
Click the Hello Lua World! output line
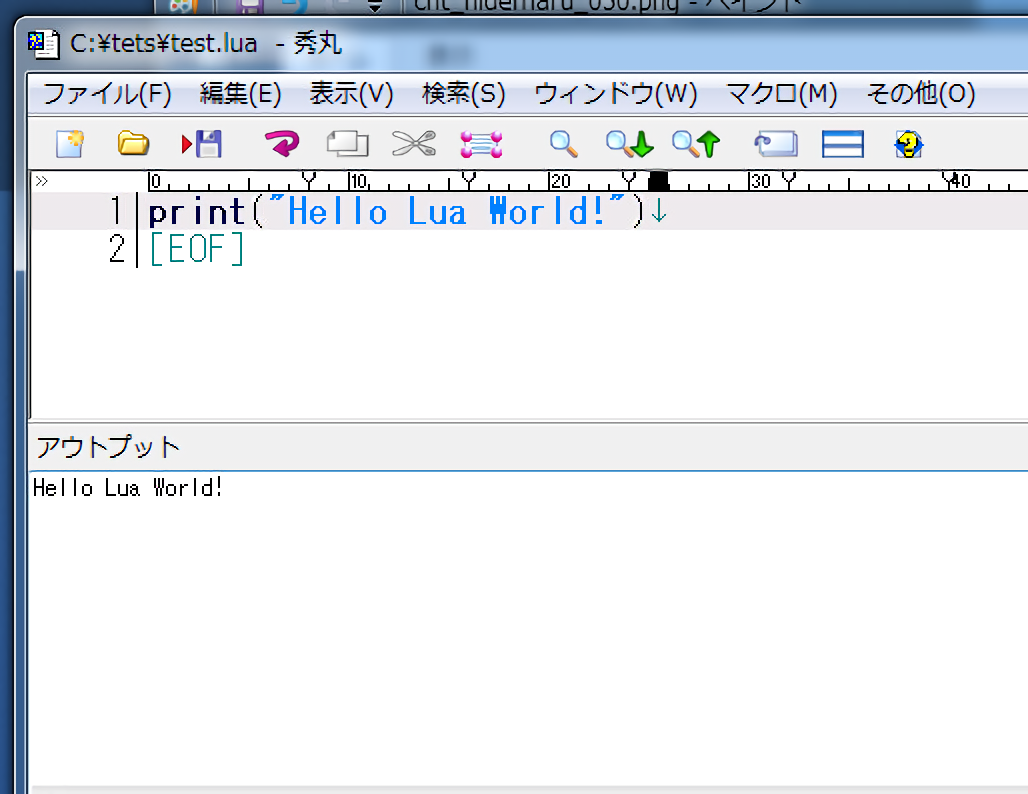128,488
